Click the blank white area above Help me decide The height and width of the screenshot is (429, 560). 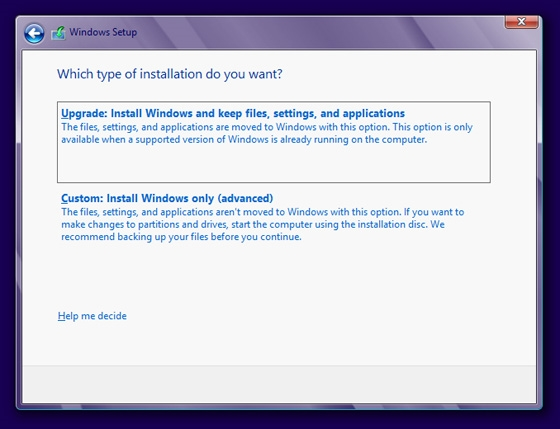(250, 277)
